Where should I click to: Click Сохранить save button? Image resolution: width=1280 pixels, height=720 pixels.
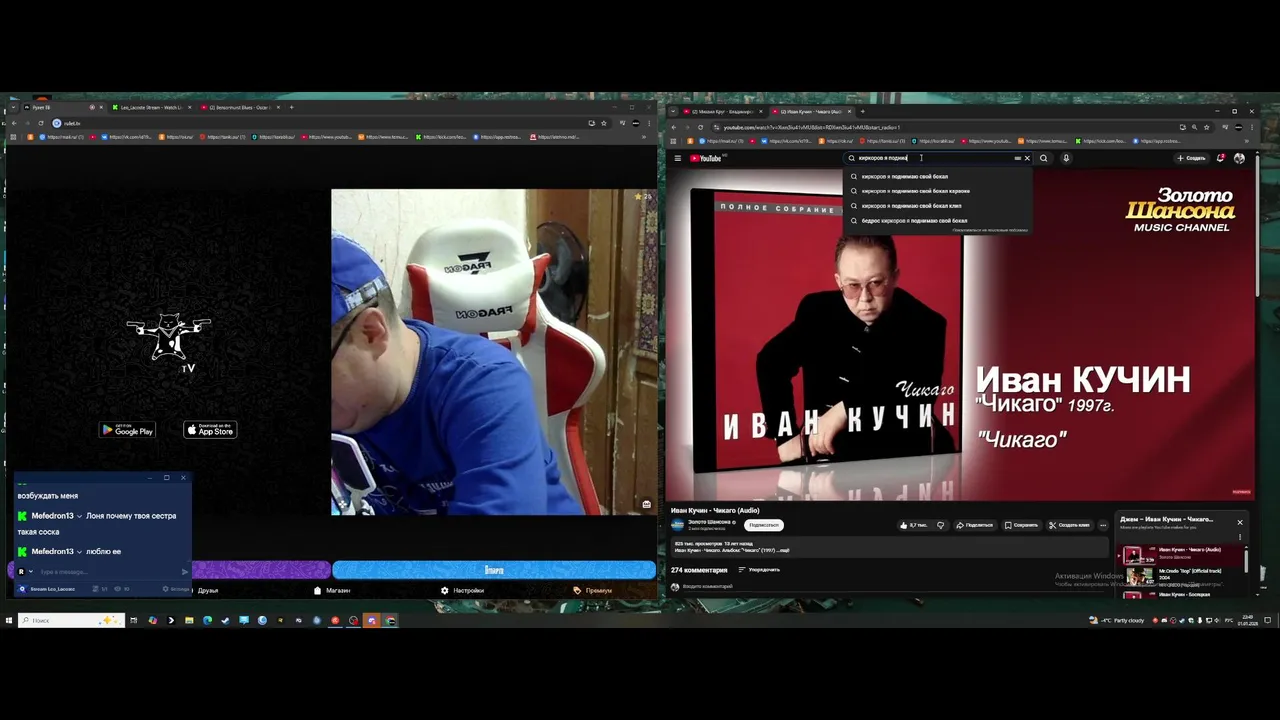tap(1021, 525)
